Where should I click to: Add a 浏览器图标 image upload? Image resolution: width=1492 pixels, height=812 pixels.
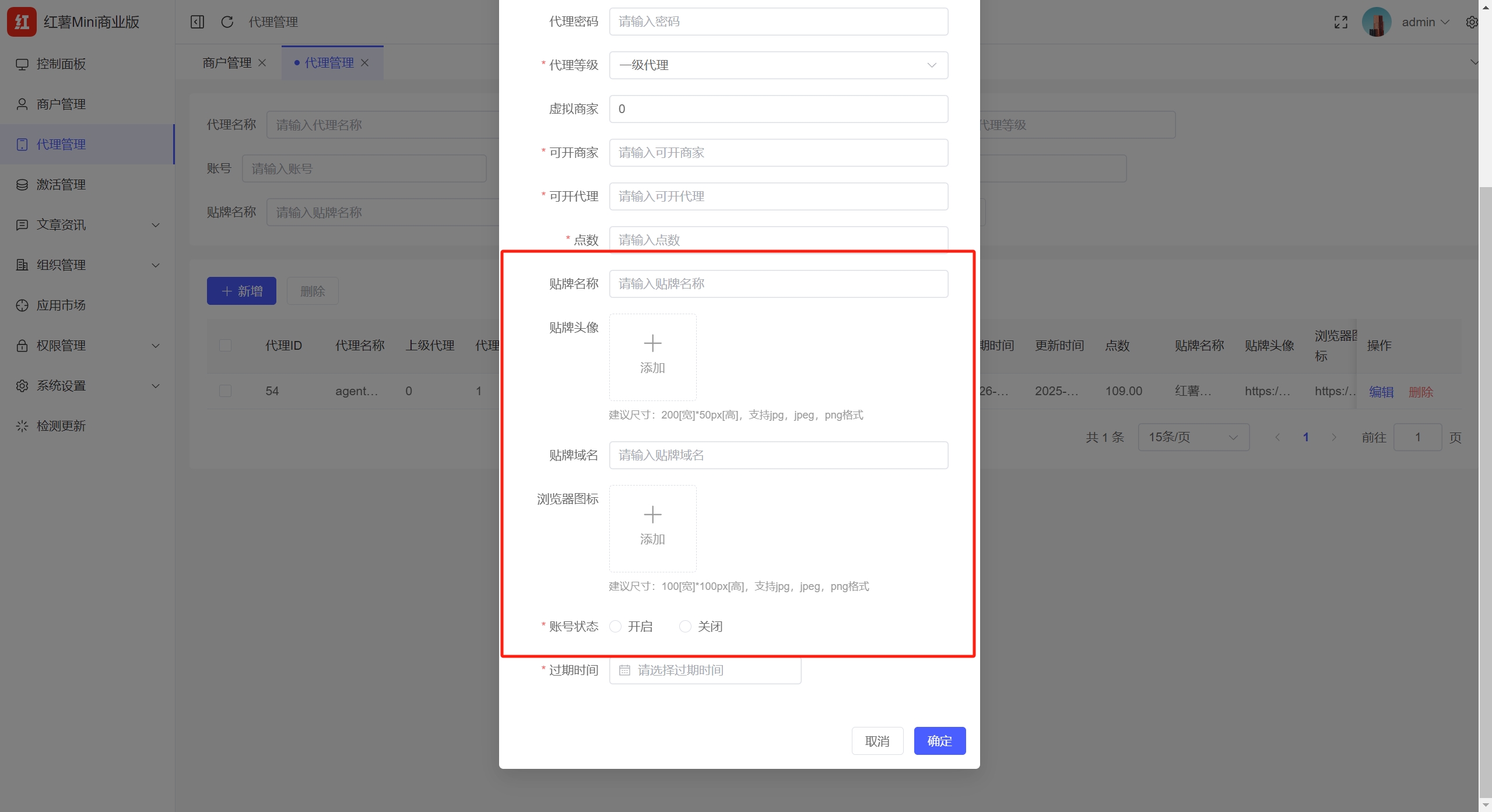coord(652,528)
